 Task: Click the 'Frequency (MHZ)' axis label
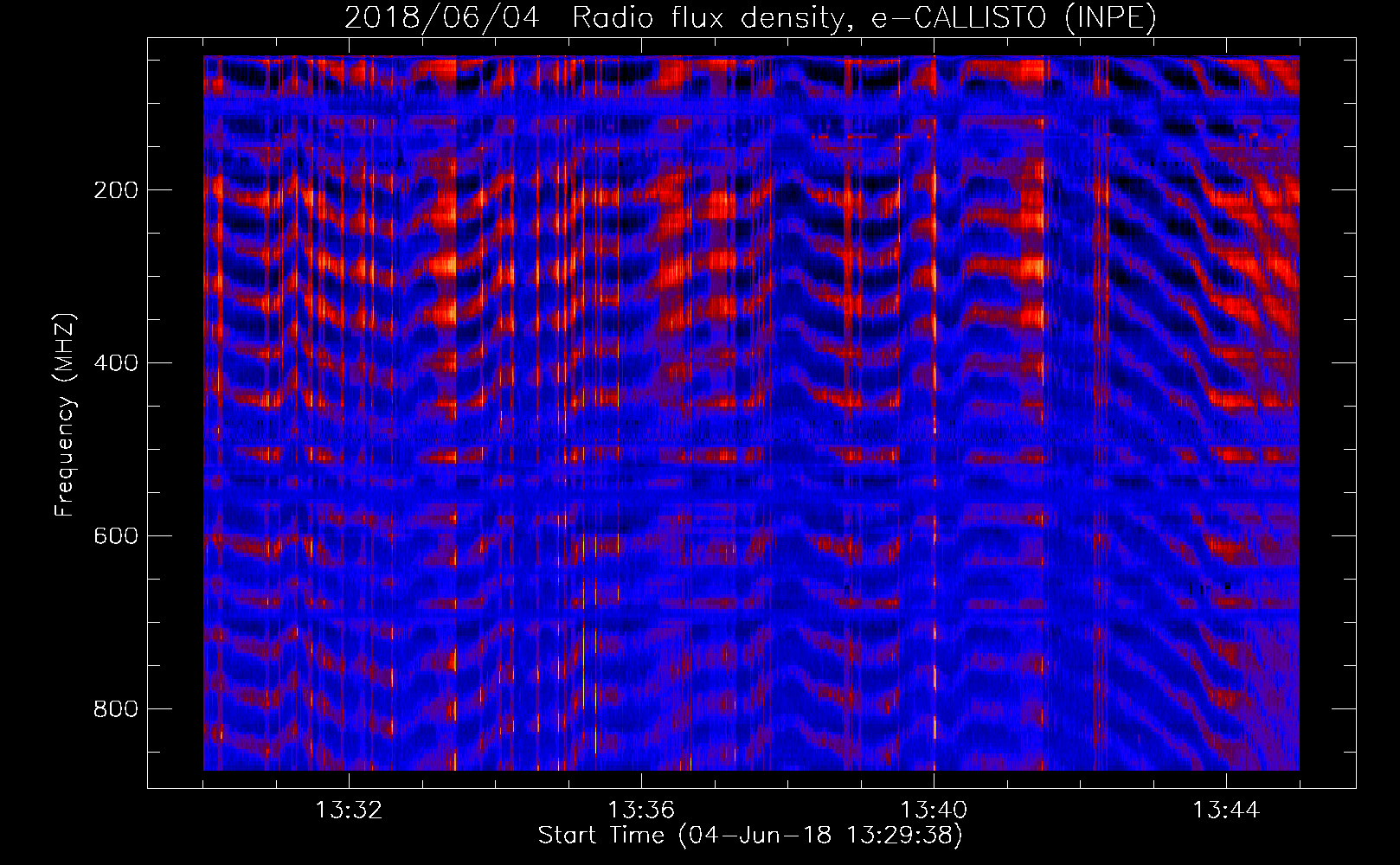click(65, 414)
